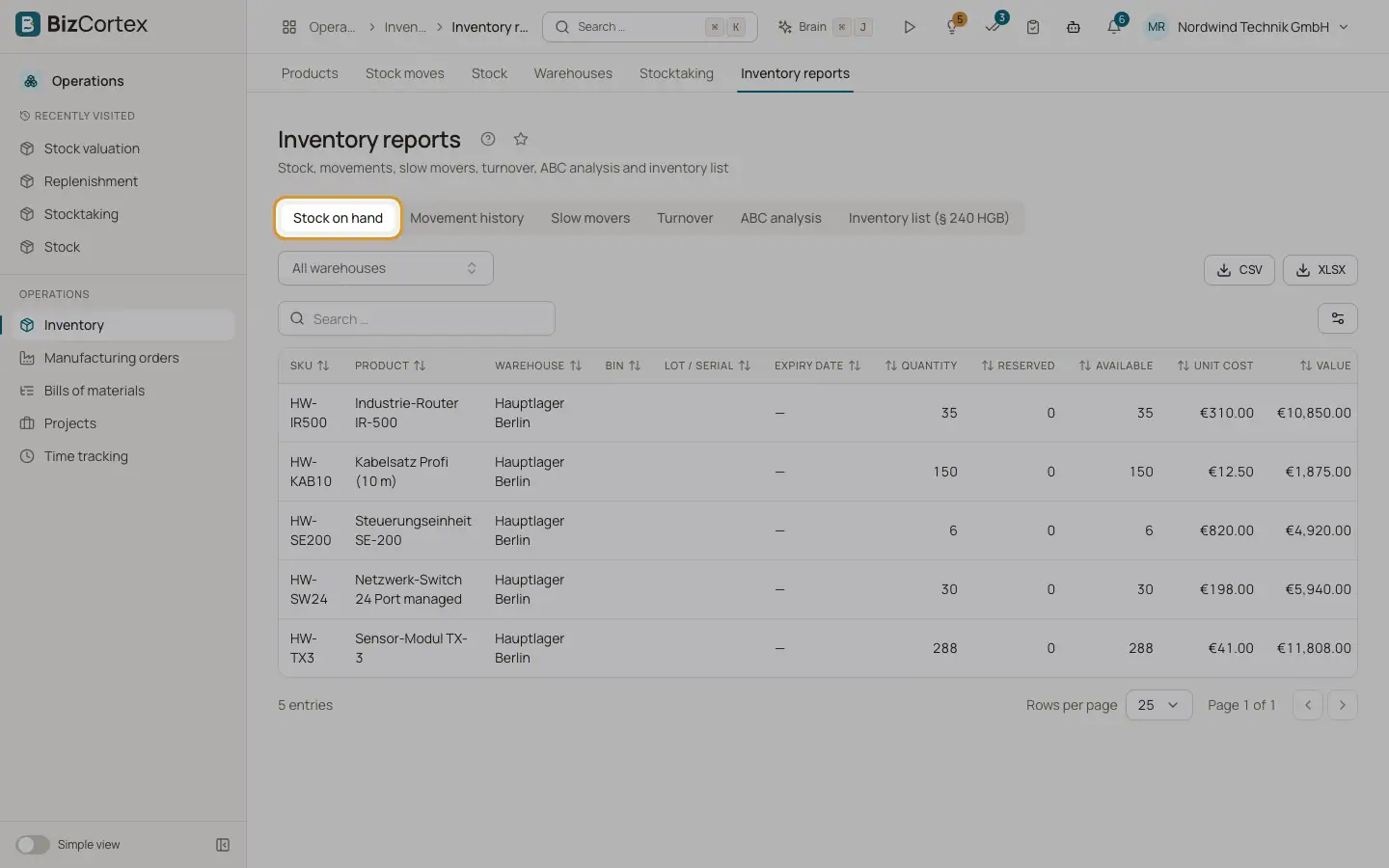Open the lightbulb insights icon with badge 5
1389x868 pixels.
pyautogui.click(x=953, y=27)
